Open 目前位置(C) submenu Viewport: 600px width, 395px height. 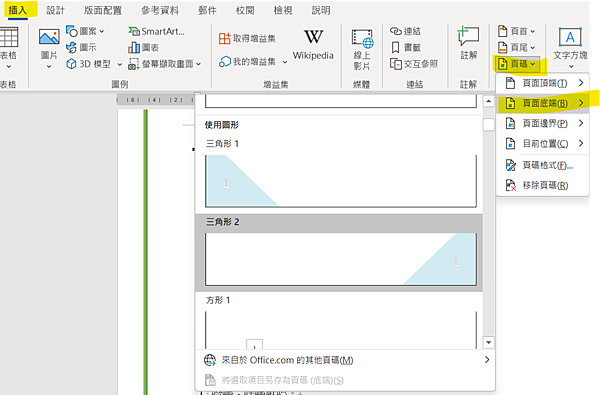click(x=542, y=144)
